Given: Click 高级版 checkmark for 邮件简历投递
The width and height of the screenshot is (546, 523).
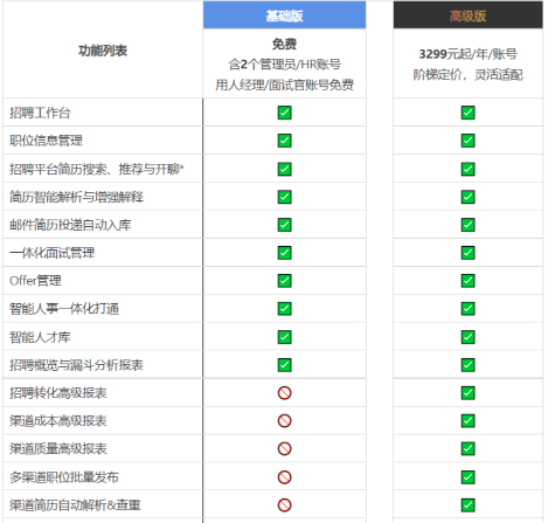Looking at the screenshot, I should tap(468, 225).
